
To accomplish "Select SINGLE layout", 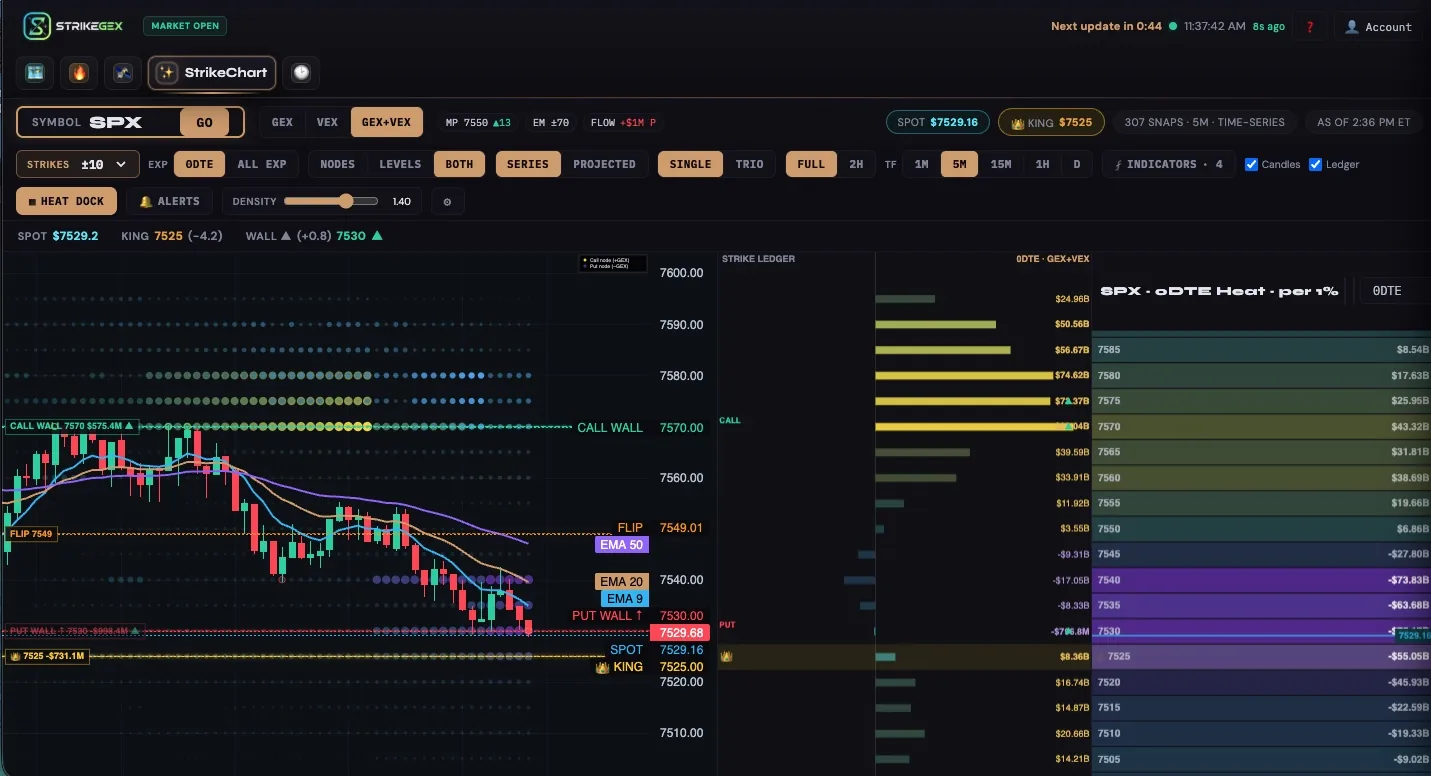I will [x=690, y=164].
